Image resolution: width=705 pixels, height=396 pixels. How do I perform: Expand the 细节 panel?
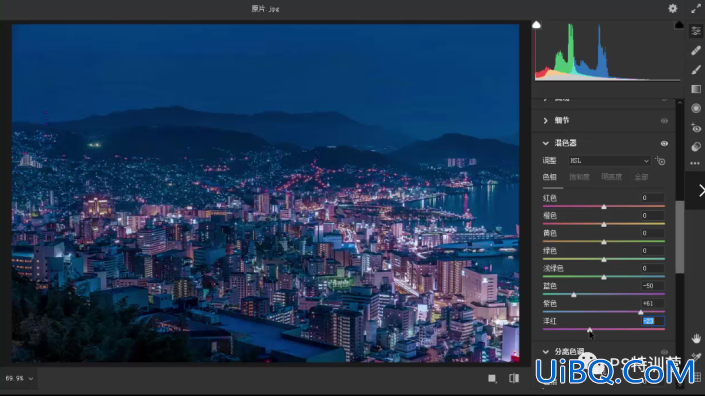tap(545, 120)
